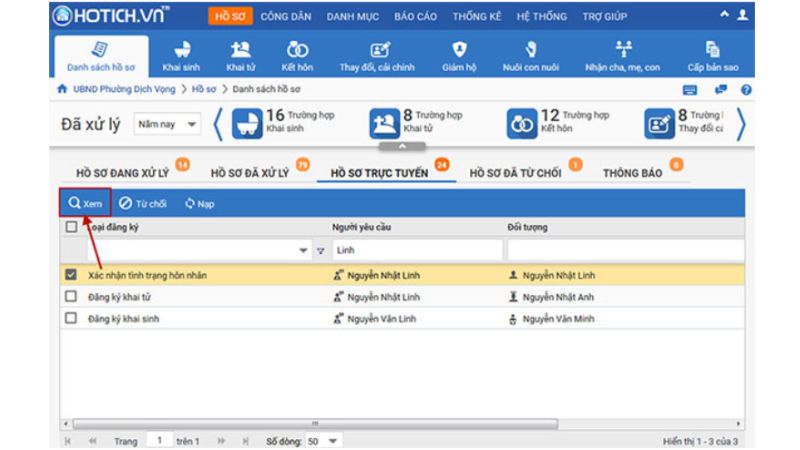Click the scrollbar left arrow

pyautogui.click(x=65, y=423)
